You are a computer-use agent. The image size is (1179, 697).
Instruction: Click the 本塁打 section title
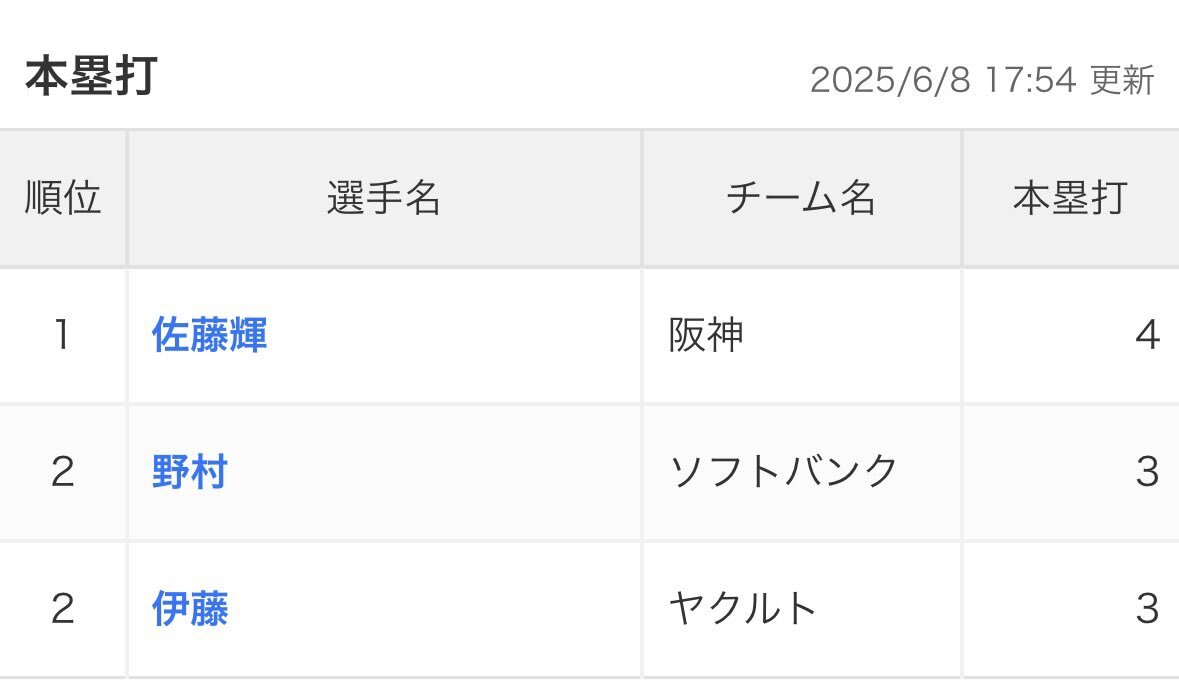point(91,77)
